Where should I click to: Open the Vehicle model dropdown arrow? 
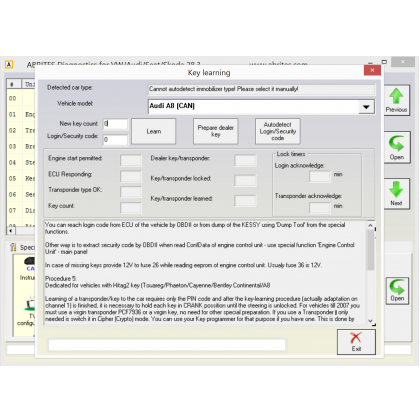[366, 107]
